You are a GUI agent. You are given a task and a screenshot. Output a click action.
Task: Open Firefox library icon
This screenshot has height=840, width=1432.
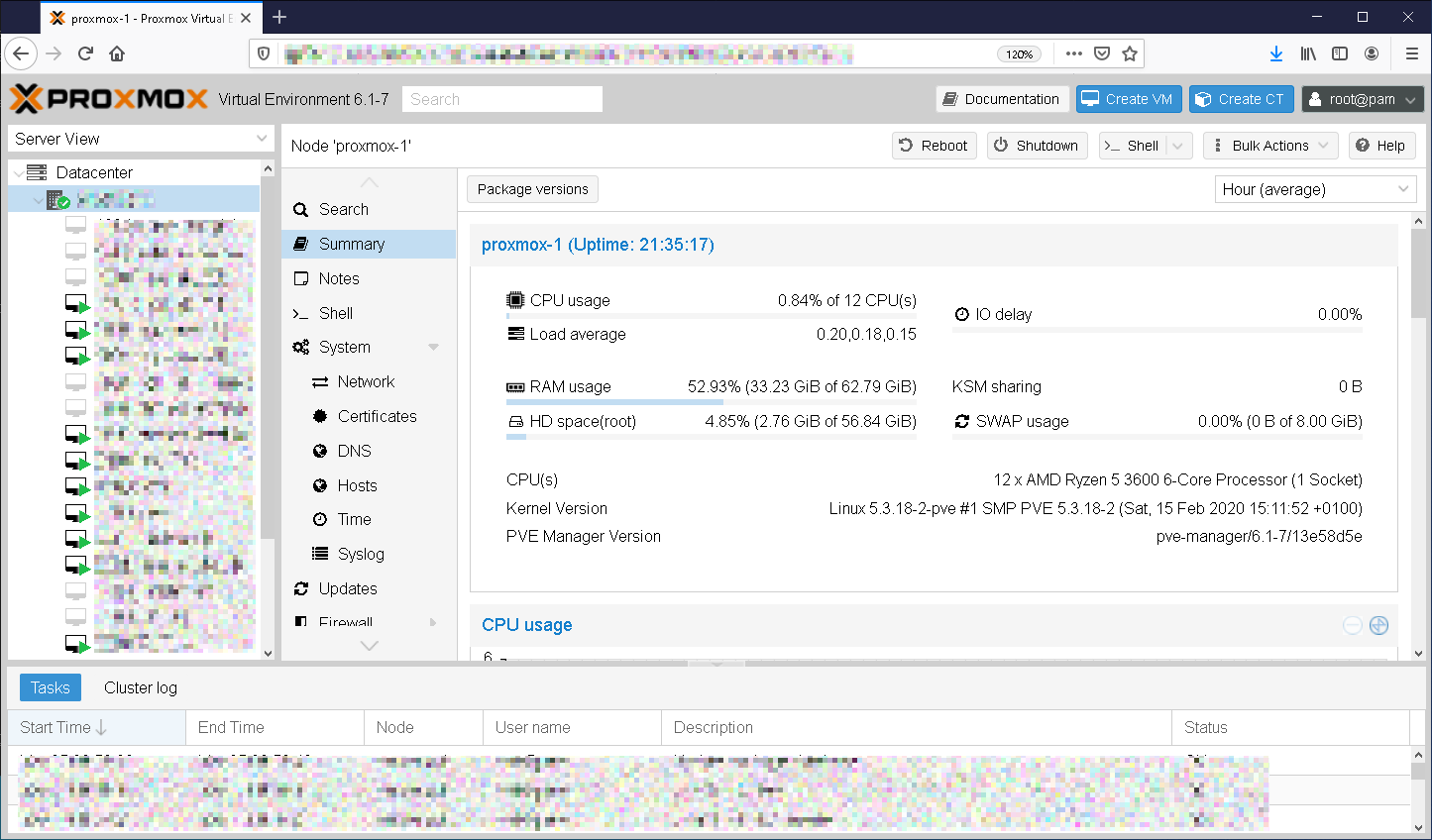1309,53
